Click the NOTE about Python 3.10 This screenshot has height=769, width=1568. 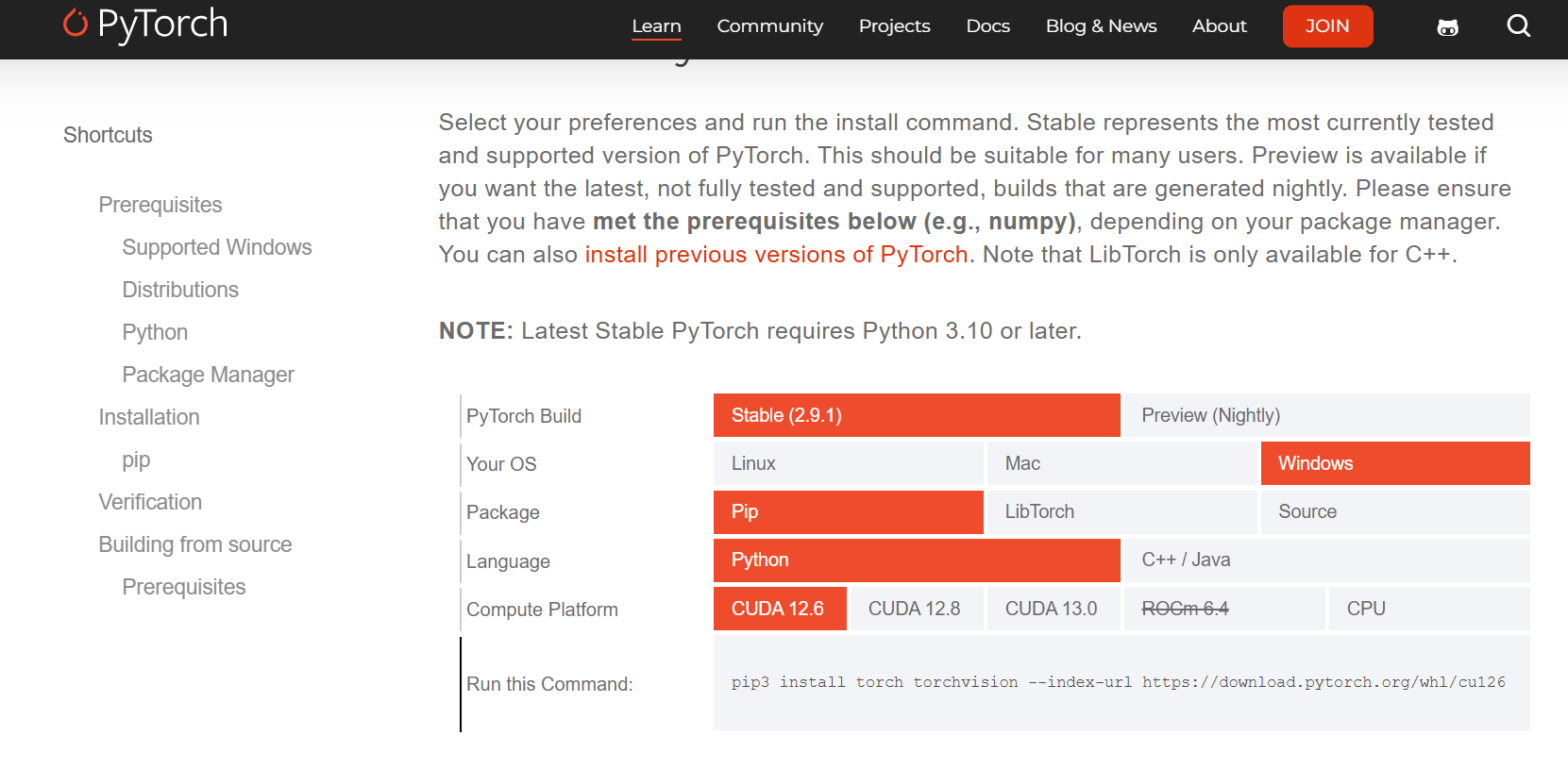(760, 331)
